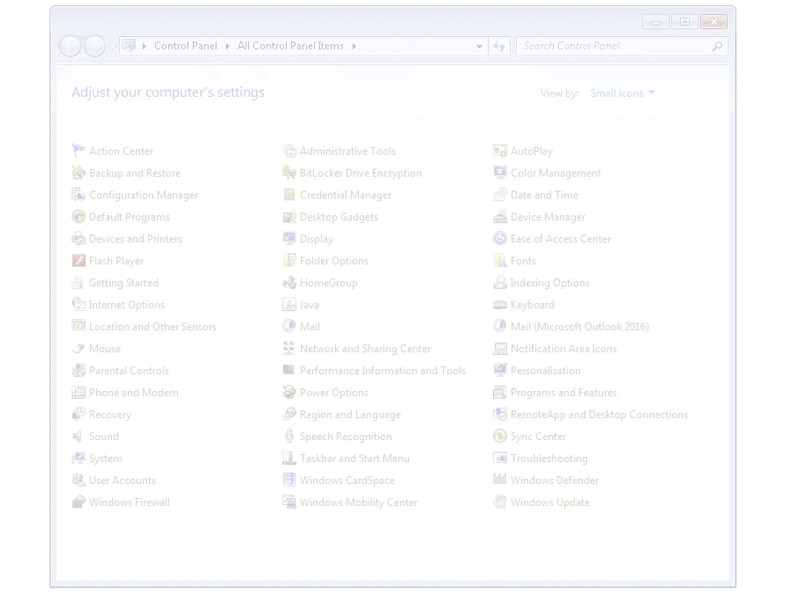Open the Windows CardSpace link
The height and width of the screenshot is (600, 800).
[347, 480]
